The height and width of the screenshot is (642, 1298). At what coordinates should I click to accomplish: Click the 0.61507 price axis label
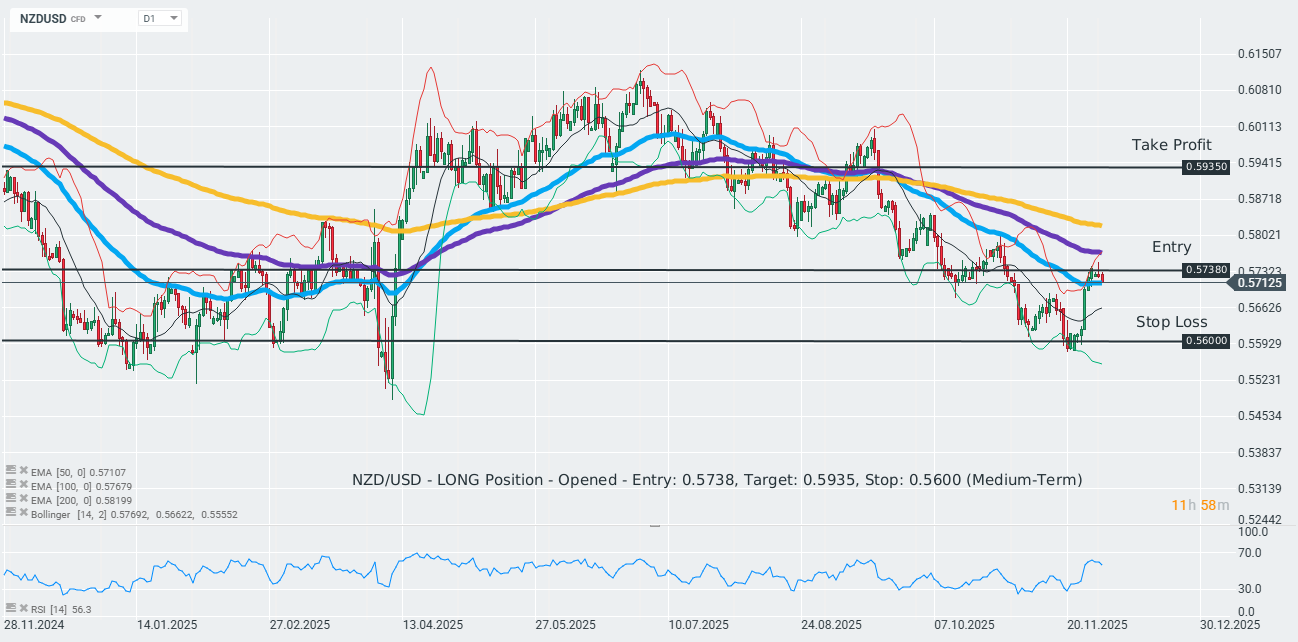pos(1259,54)
